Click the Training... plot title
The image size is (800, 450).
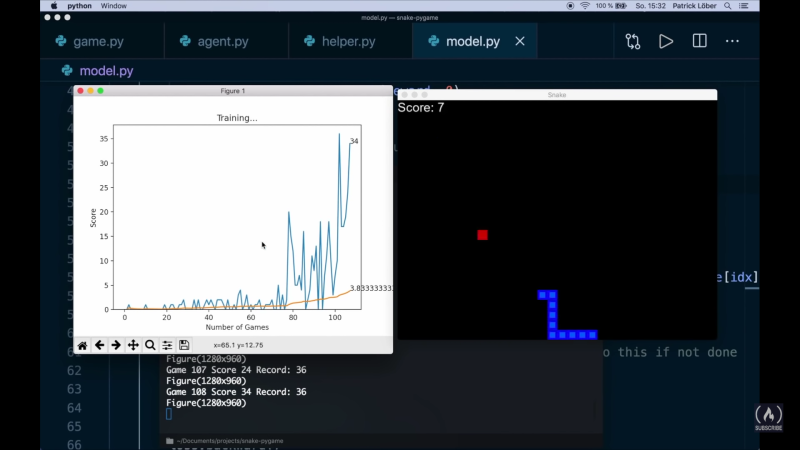click(x=237, y=118)
